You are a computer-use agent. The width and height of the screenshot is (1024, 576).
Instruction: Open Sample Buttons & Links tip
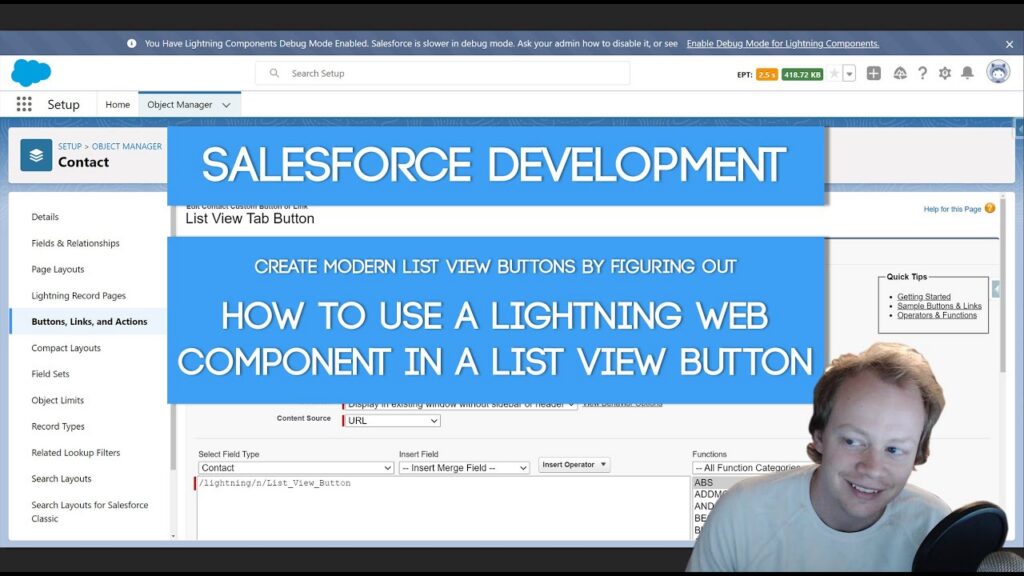coord(939,306)
